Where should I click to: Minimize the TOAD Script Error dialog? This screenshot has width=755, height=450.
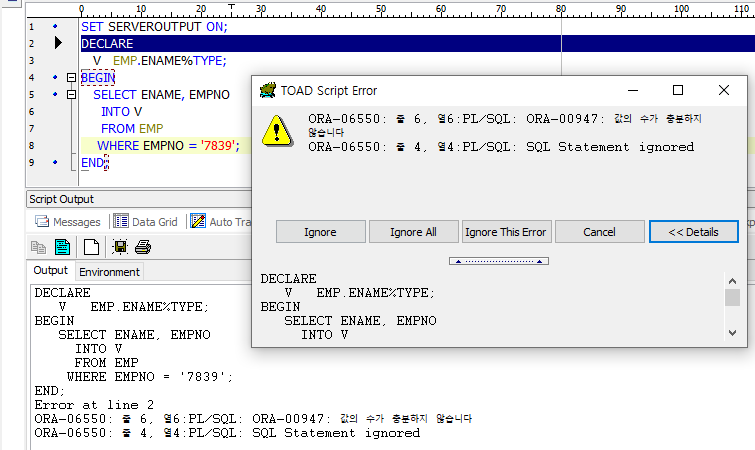(x=633, y=90)
